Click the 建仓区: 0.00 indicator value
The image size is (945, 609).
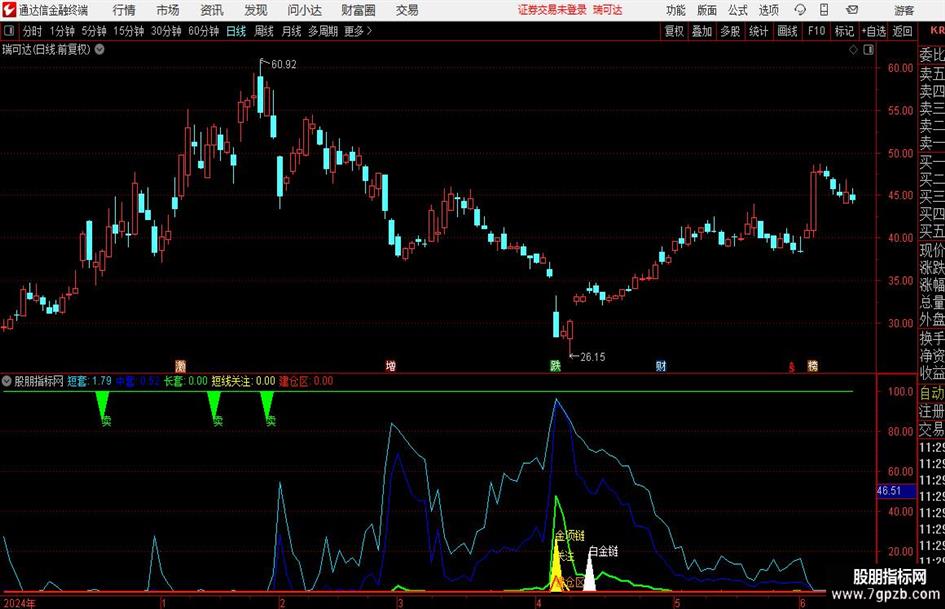click(306, 381)
